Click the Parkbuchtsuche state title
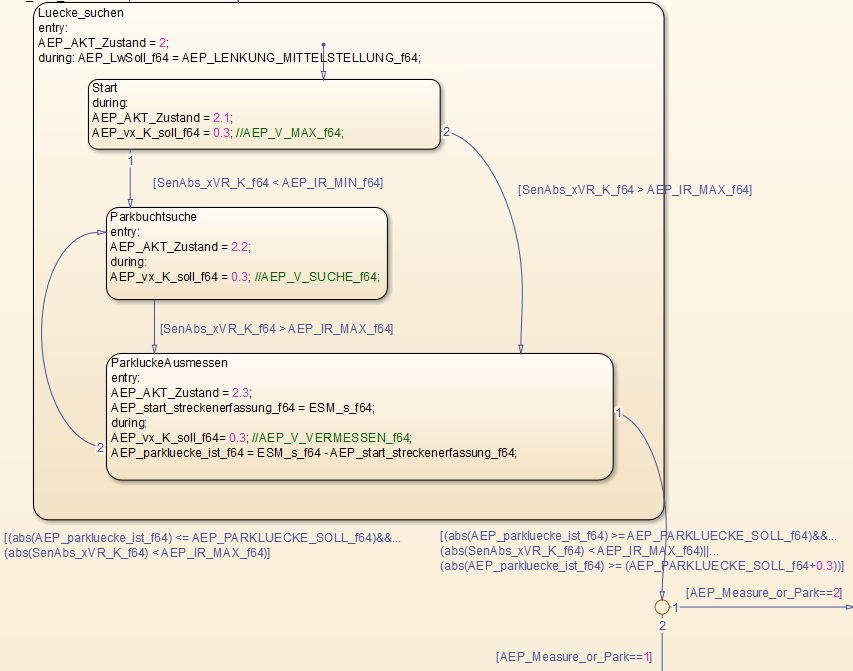This screenshot has height=671, width=853. pos(153,216)
